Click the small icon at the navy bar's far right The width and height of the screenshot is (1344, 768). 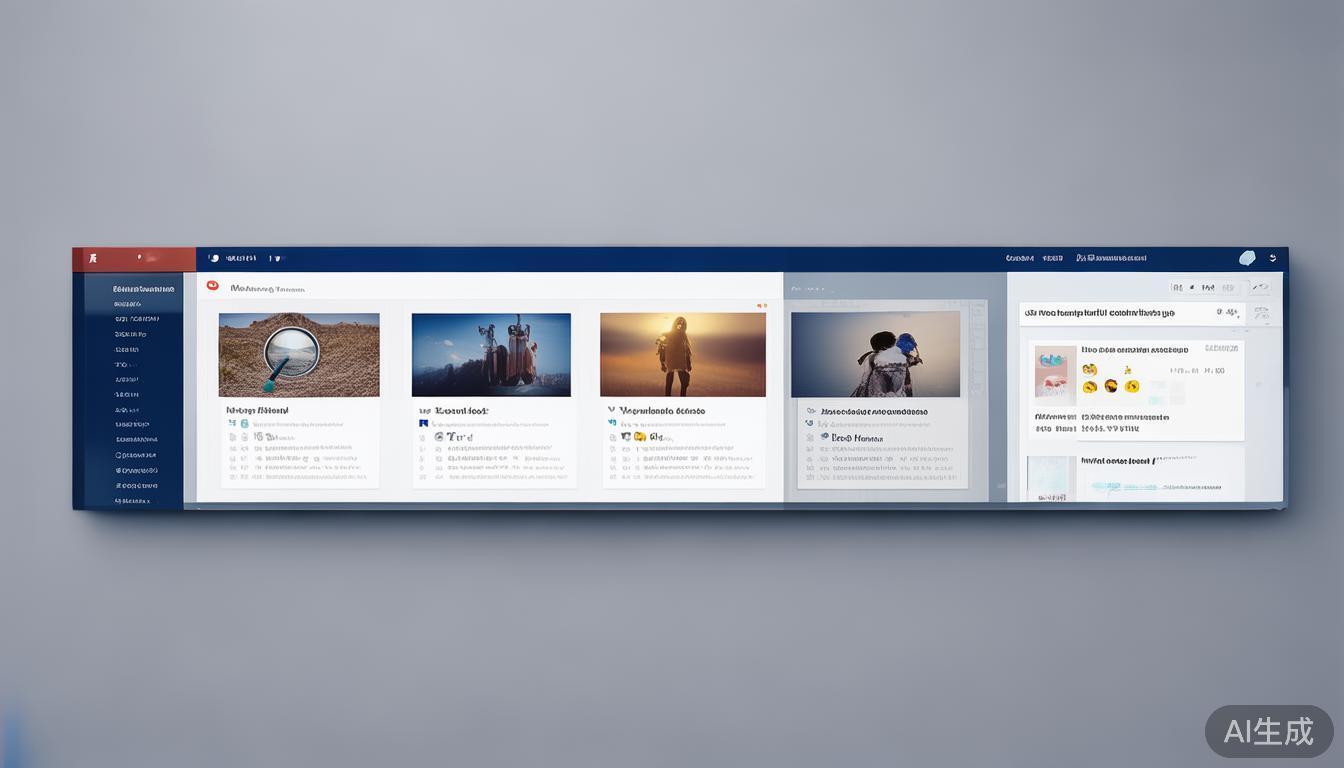1273,258
